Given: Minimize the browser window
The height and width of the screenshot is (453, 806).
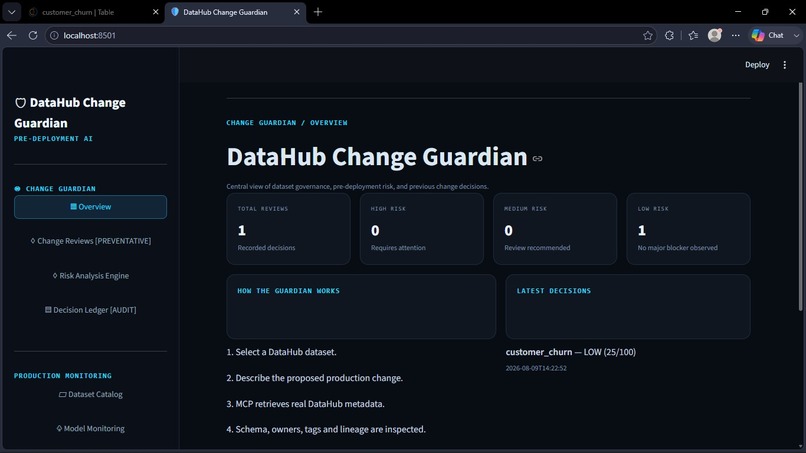Looking at the screenshot, I should [738, 12].
